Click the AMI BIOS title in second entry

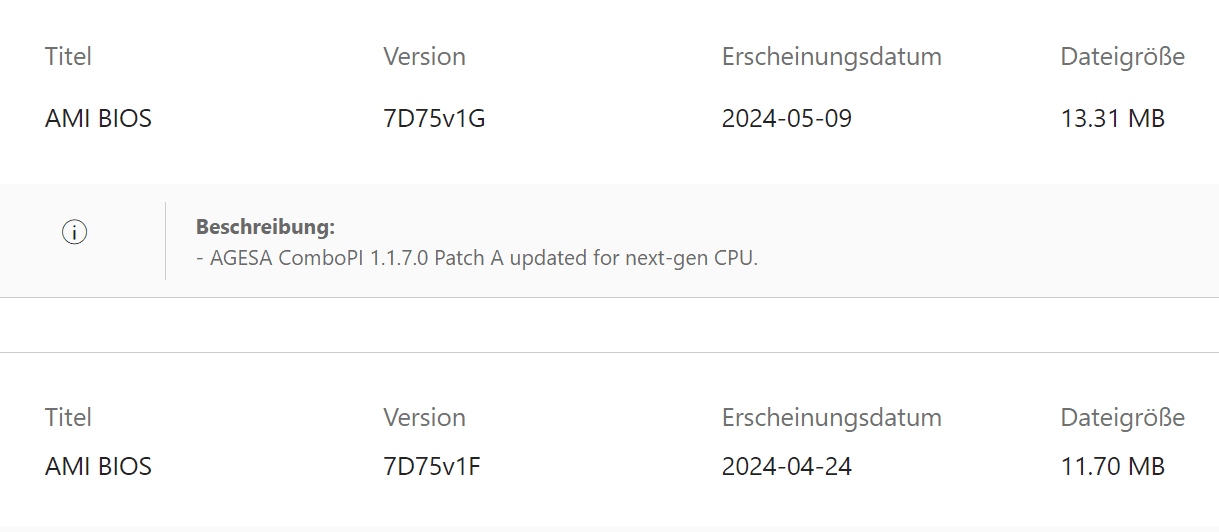click(98, 466)
